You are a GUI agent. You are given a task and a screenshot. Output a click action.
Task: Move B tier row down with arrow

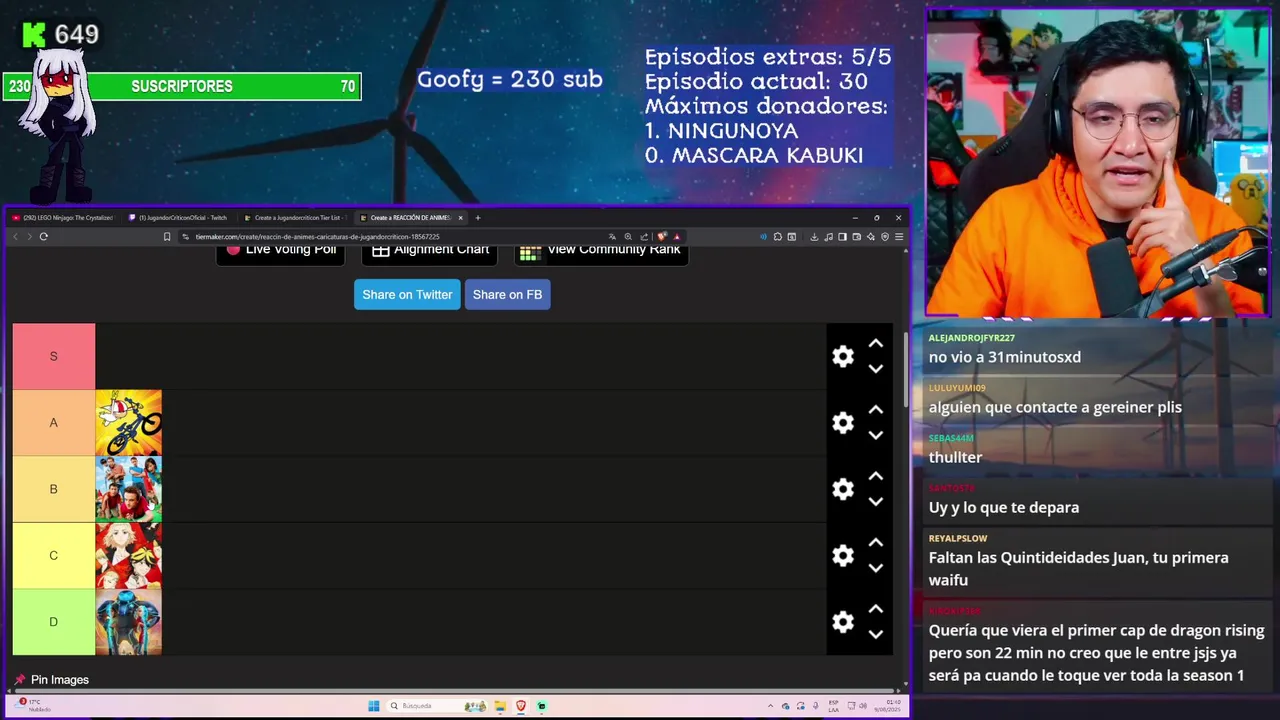coord(876,502)
